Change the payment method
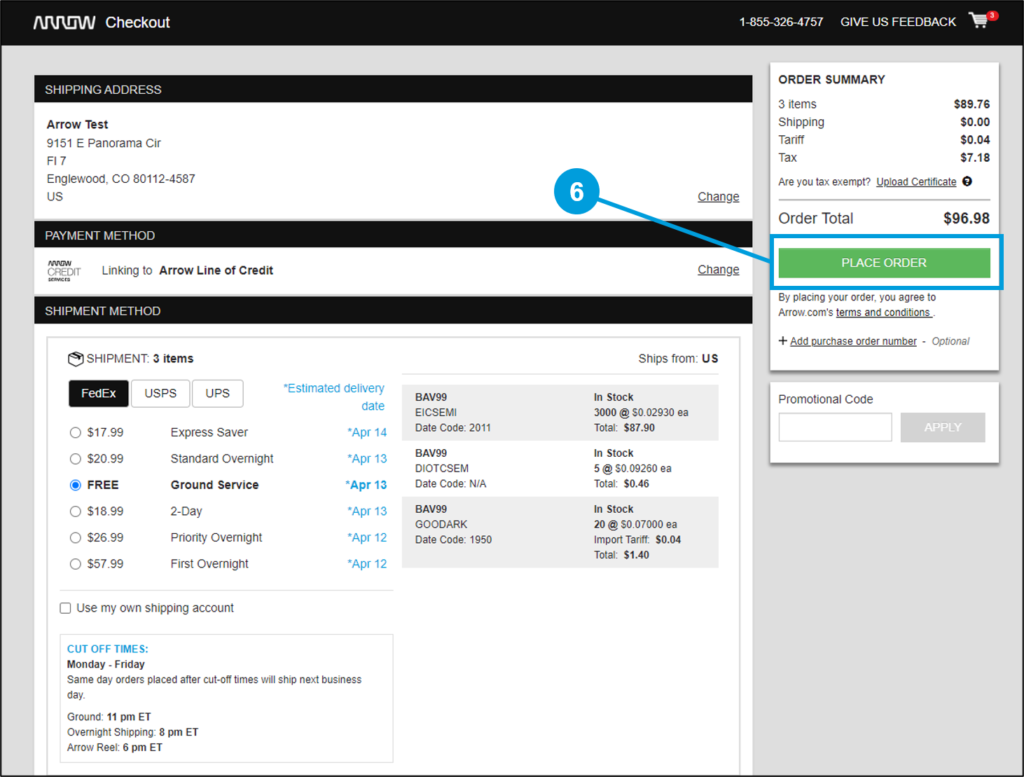1024x777 pixels. click(x=718, y=269)
